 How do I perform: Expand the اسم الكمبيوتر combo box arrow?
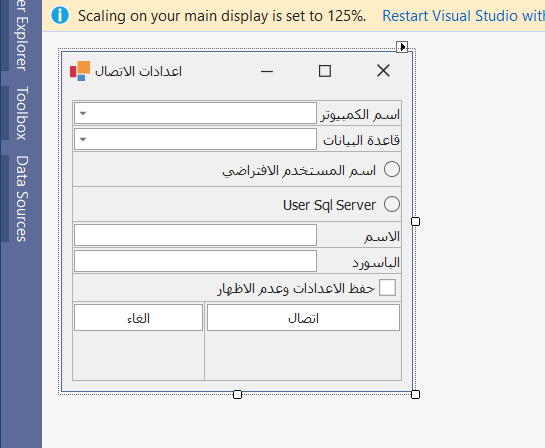83,113
